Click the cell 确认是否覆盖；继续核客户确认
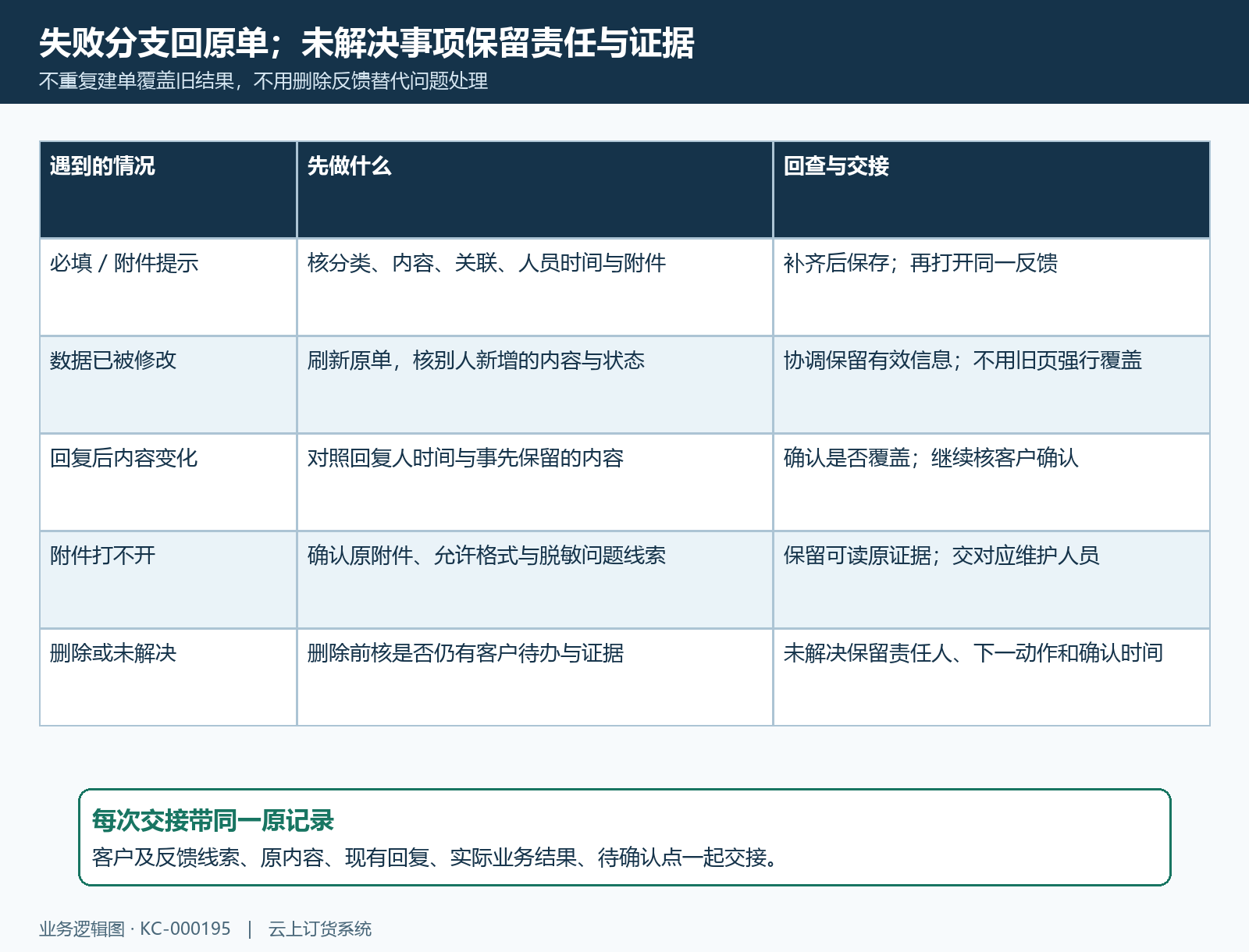The height and width of the screenshot is (952, 1249). [x=991, y=482]
